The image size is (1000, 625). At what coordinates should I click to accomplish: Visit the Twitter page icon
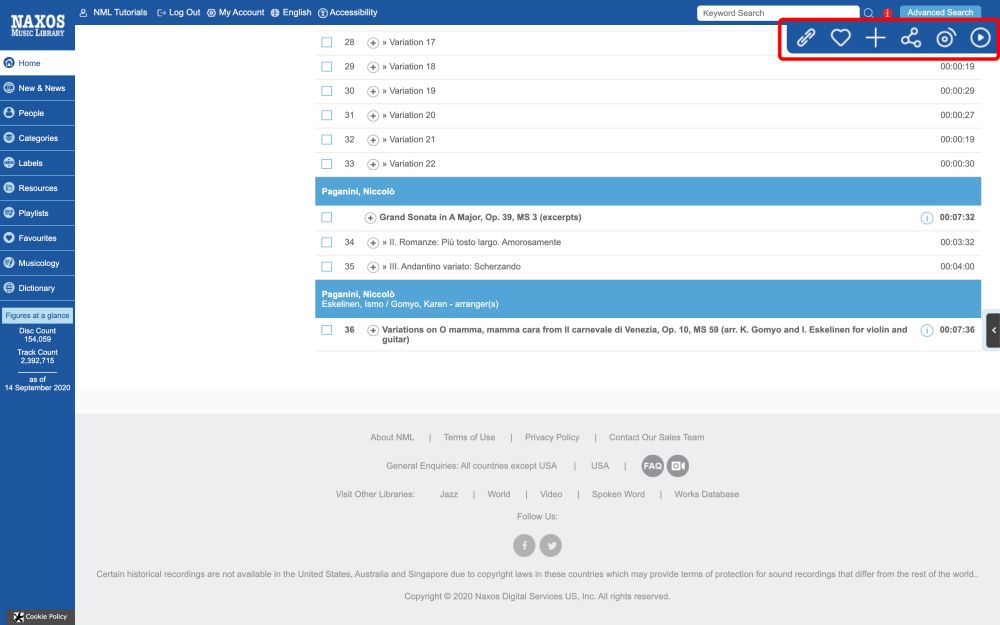coord(551,545)
